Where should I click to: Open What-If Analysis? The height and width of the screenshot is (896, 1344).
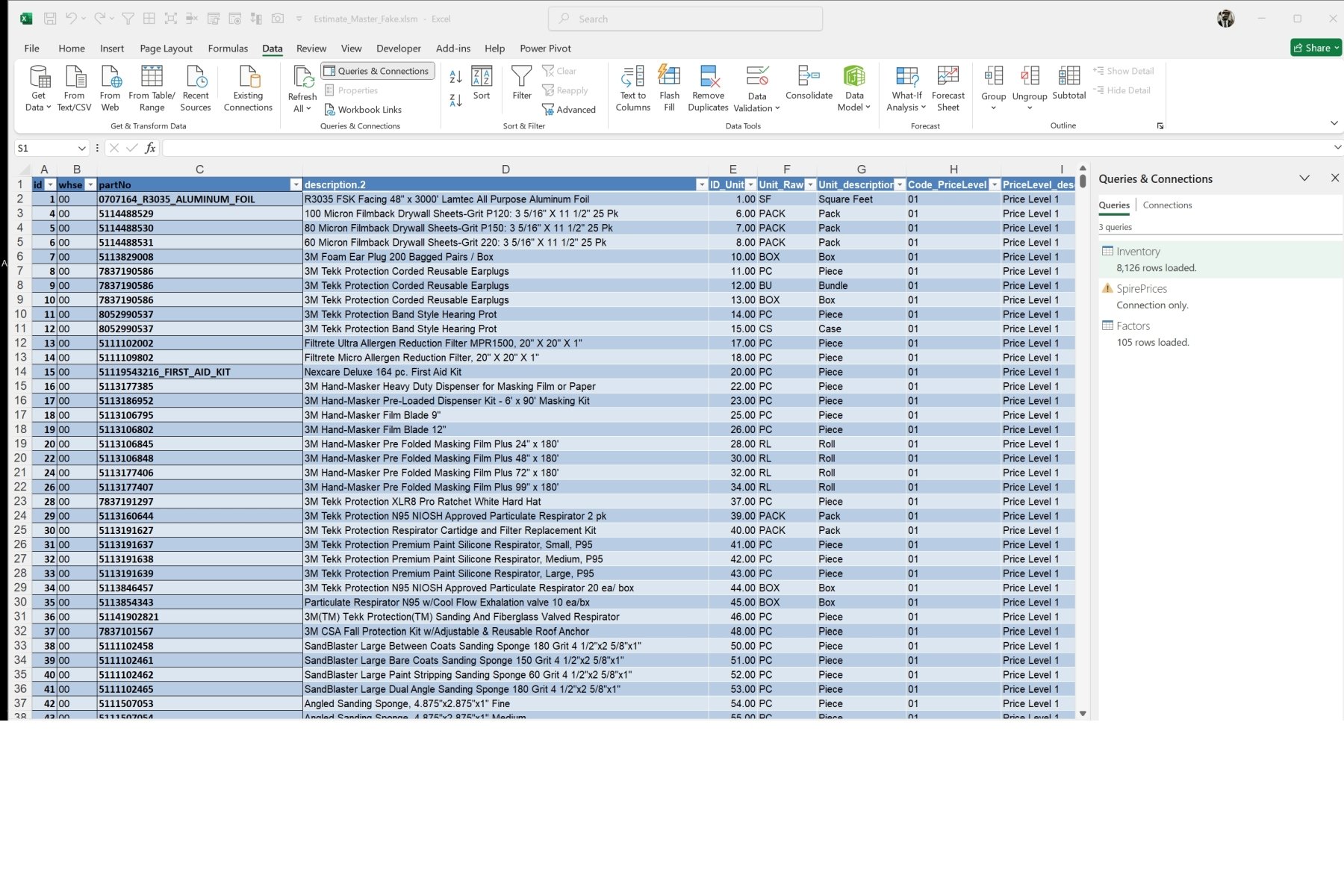[906, 88]
